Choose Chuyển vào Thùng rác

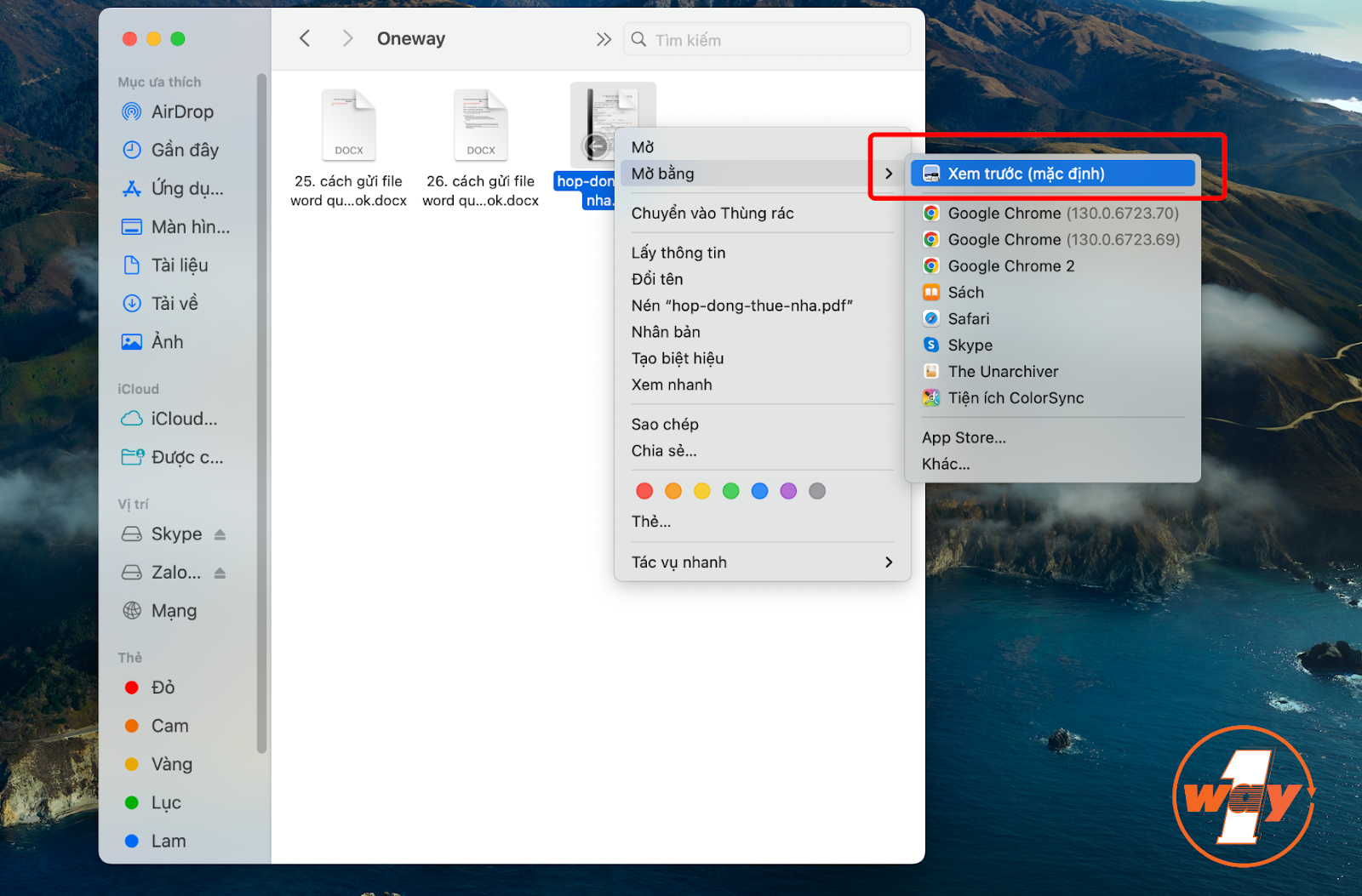[x=762, y=213]
